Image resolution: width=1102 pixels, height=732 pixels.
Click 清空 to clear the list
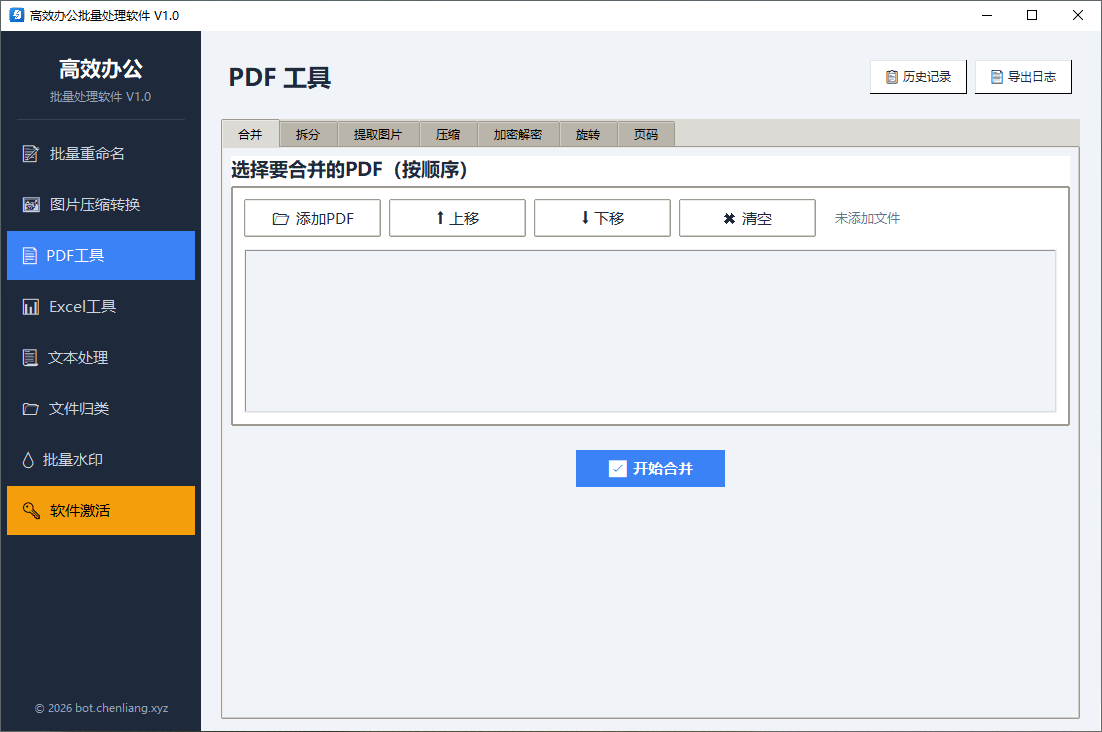[x=747, y=218]
